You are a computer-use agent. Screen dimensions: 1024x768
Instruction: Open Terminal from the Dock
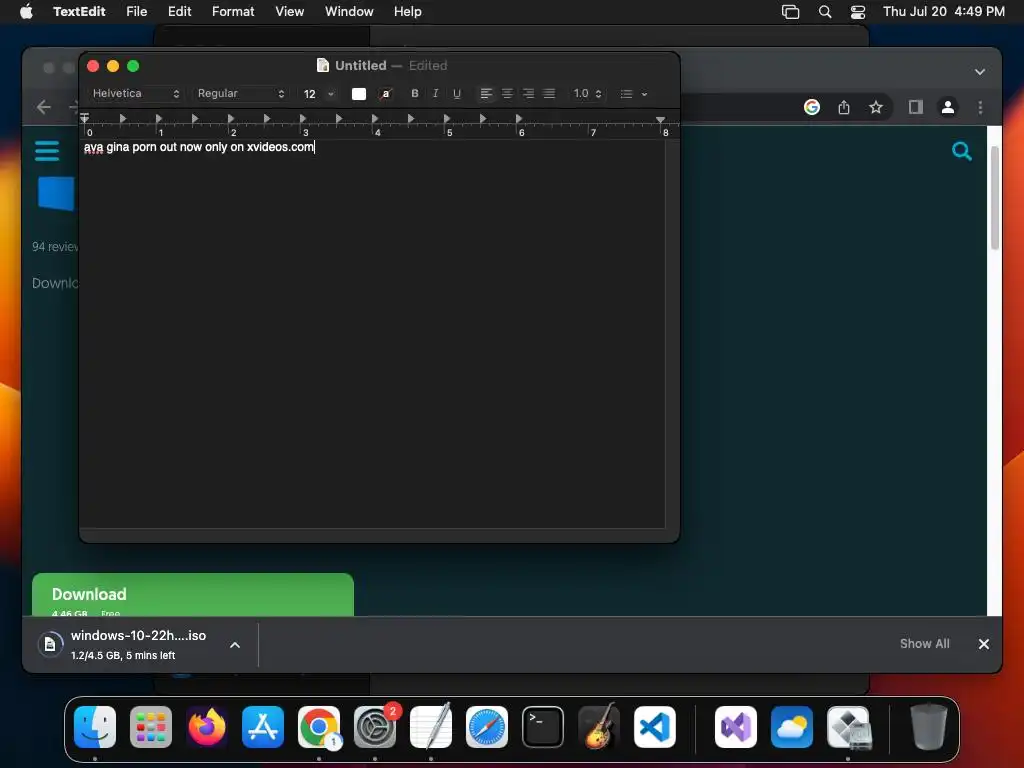[x=543, y=727]
